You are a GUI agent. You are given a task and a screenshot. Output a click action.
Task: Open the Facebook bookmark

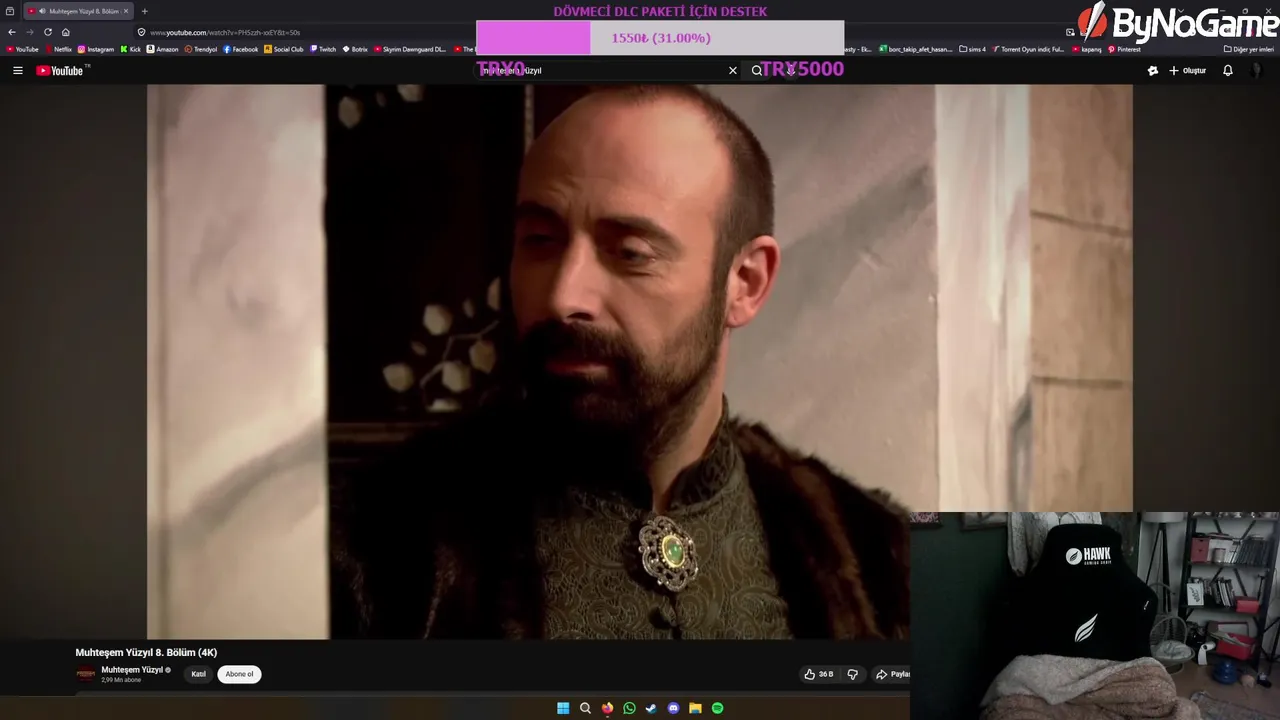241,49
